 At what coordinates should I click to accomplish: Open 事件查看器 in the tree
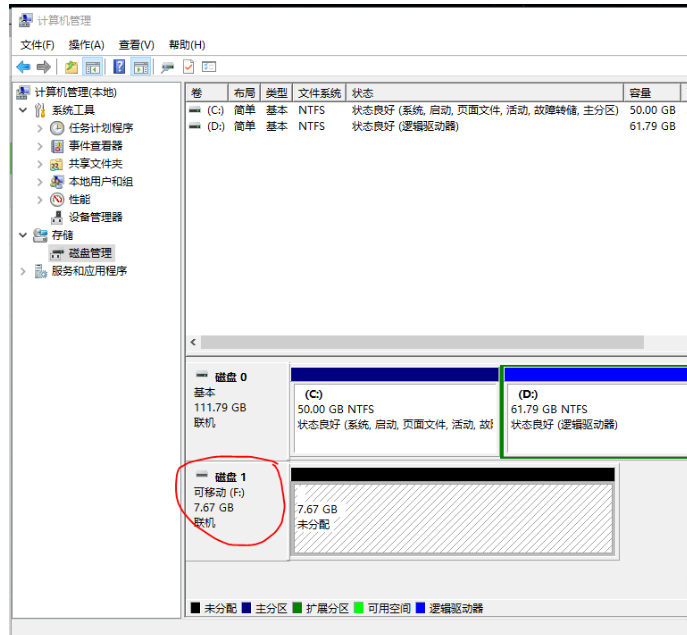coord(95,146)
